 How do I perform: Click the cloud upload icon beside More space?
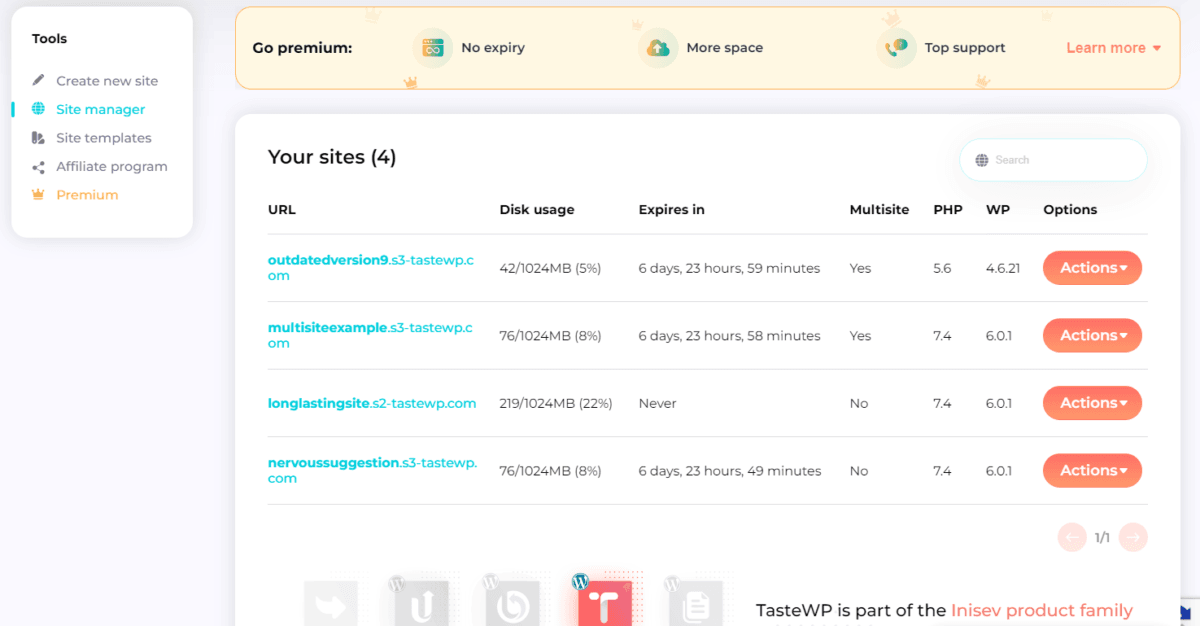click(658, 47)
